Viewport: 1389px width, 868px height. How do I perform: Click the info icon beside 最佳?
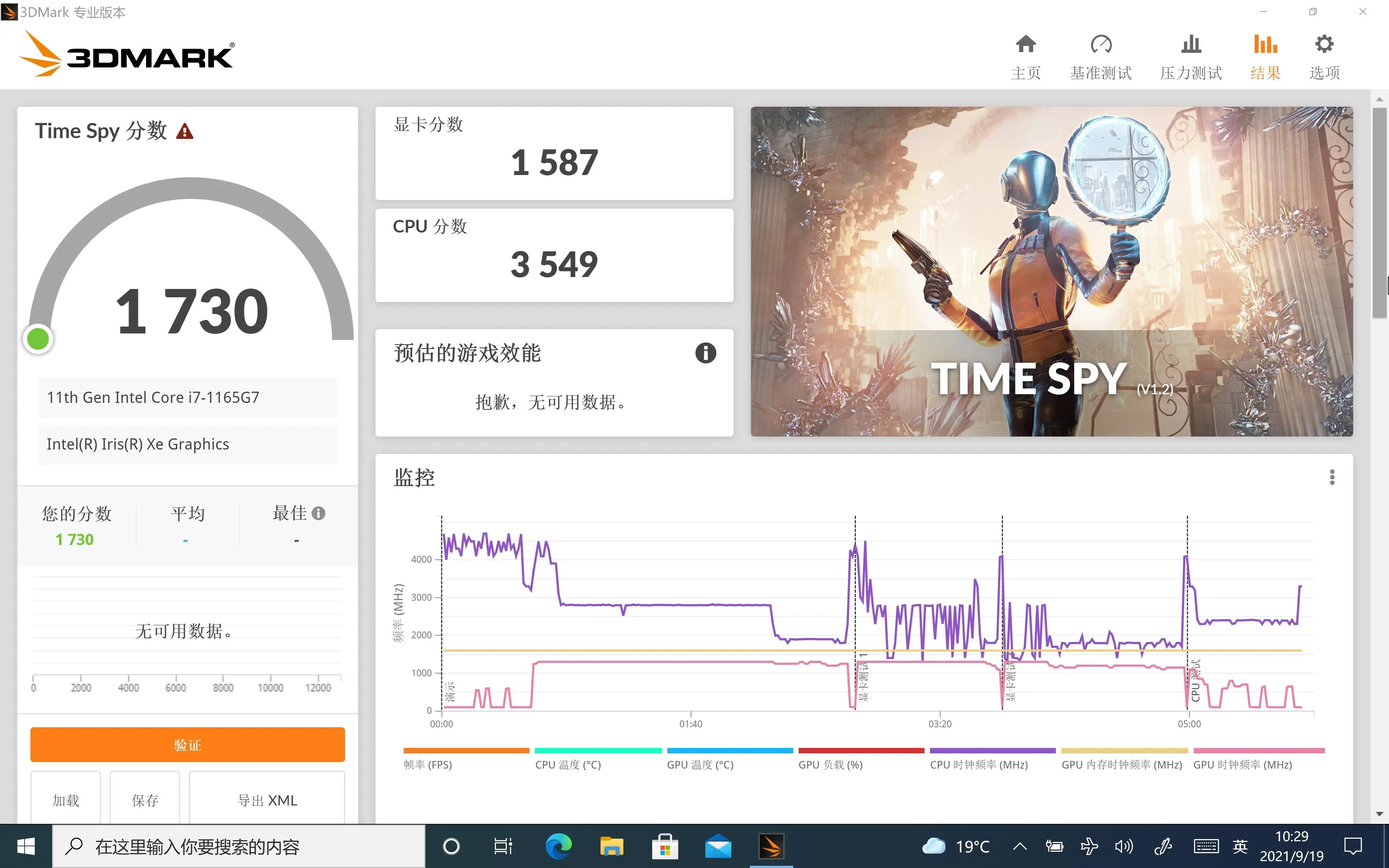(x=319, y=512)
